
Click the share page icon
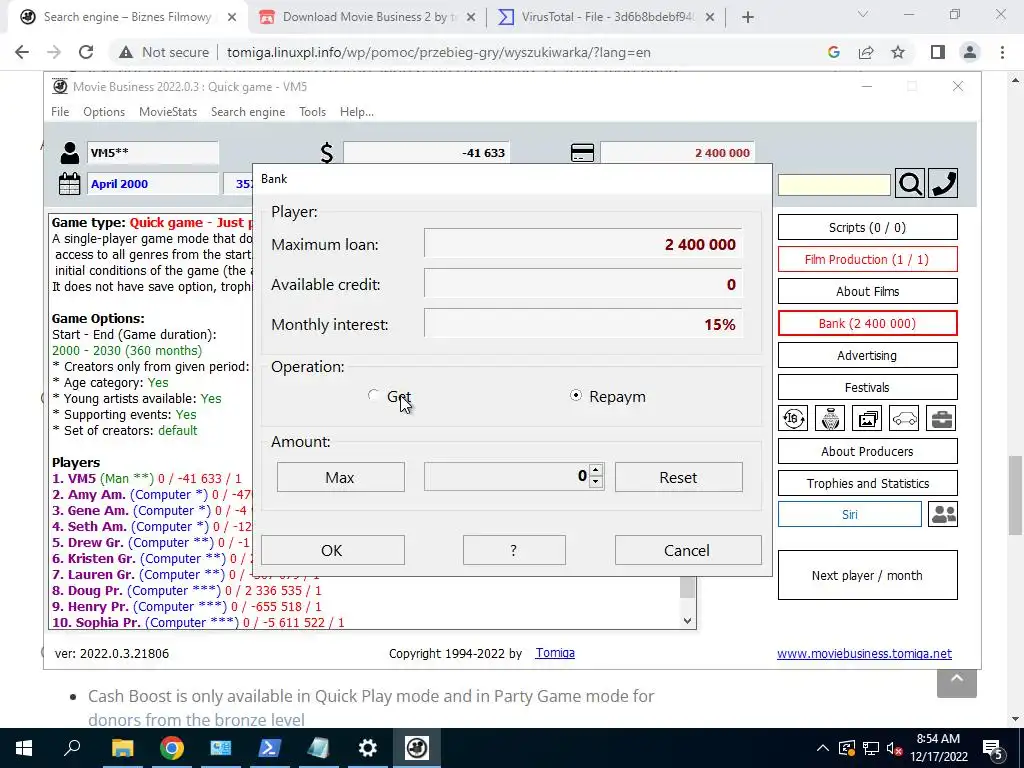point(866,52)
